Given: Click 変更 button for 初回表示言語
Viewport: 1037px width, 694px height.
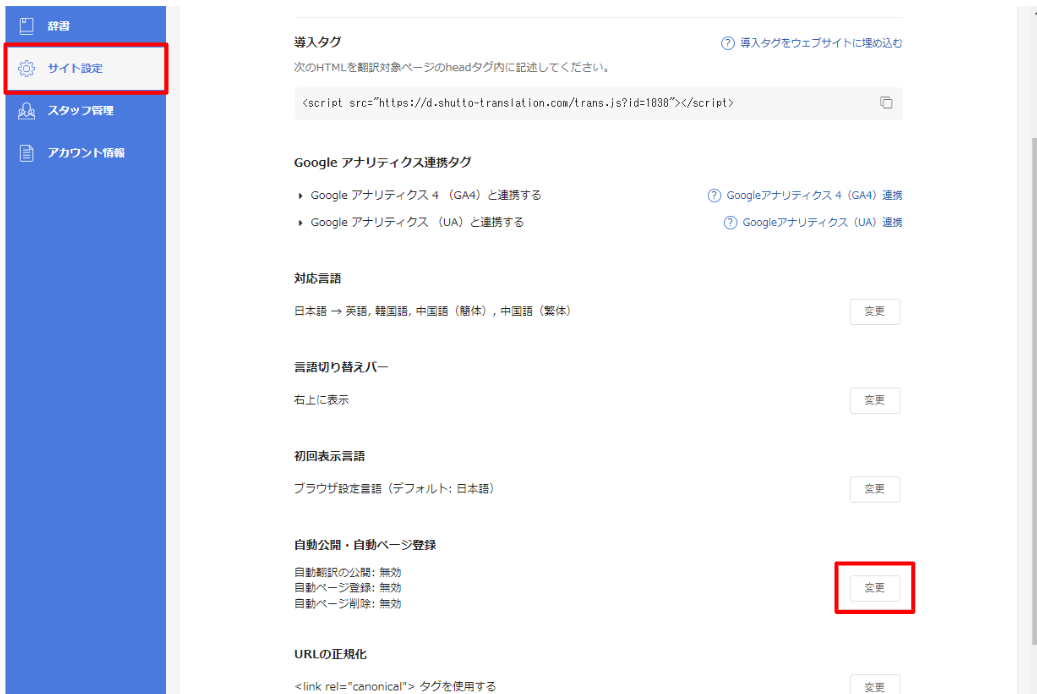Looking at the screenshot, I should [874, 489].
